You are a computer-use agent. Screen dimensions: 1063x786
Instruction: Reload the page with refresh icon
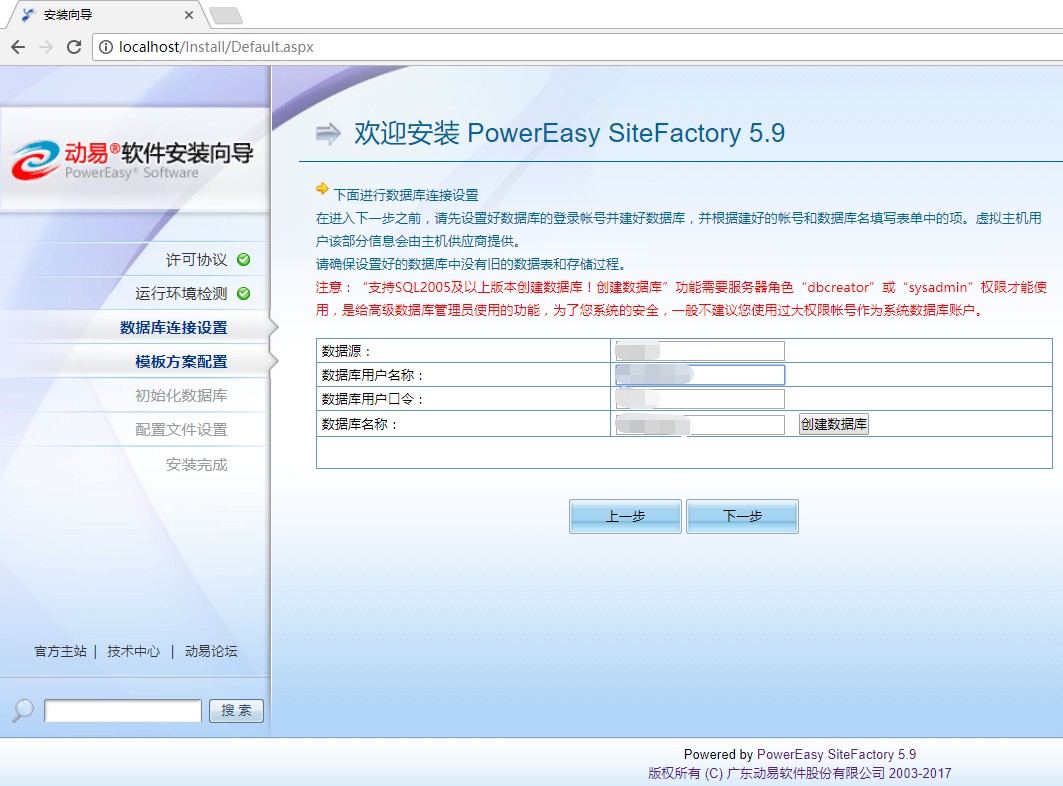(x=74, y=47)
